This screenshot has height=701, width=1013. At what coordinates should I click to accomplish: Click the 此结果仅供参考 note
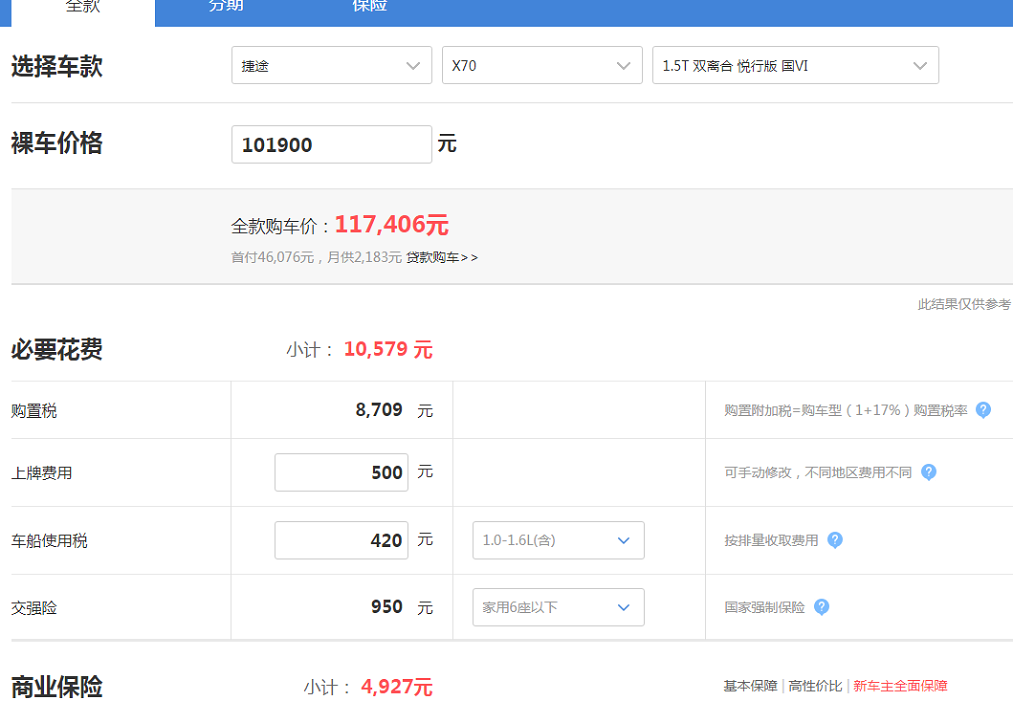point(965,304)
